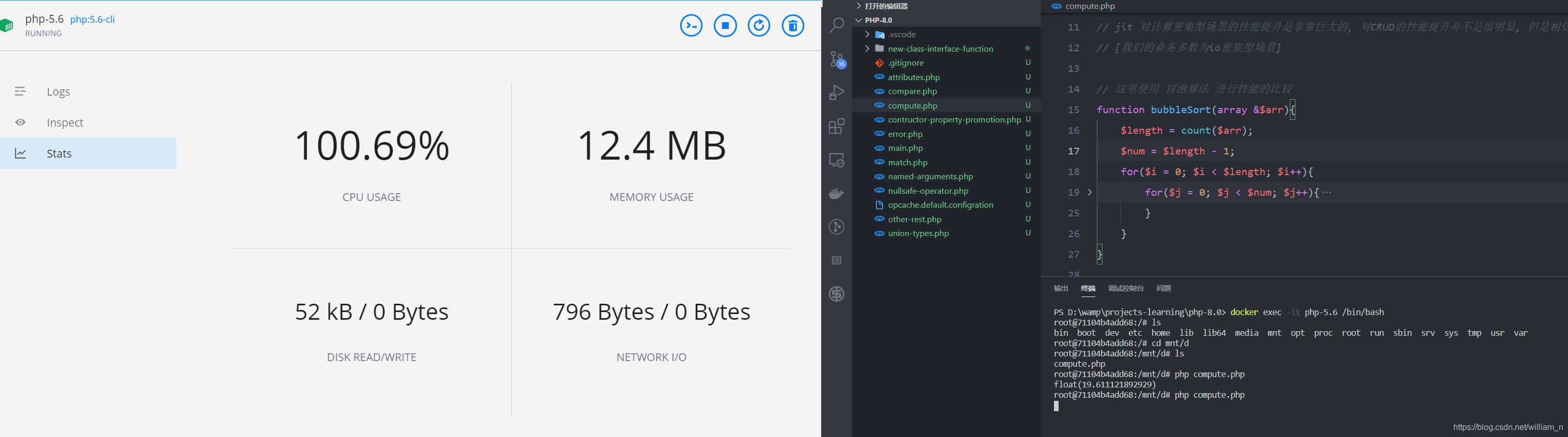Stop the php-5.6 container
The image size is (1568, 437).
tap(725, 26)
